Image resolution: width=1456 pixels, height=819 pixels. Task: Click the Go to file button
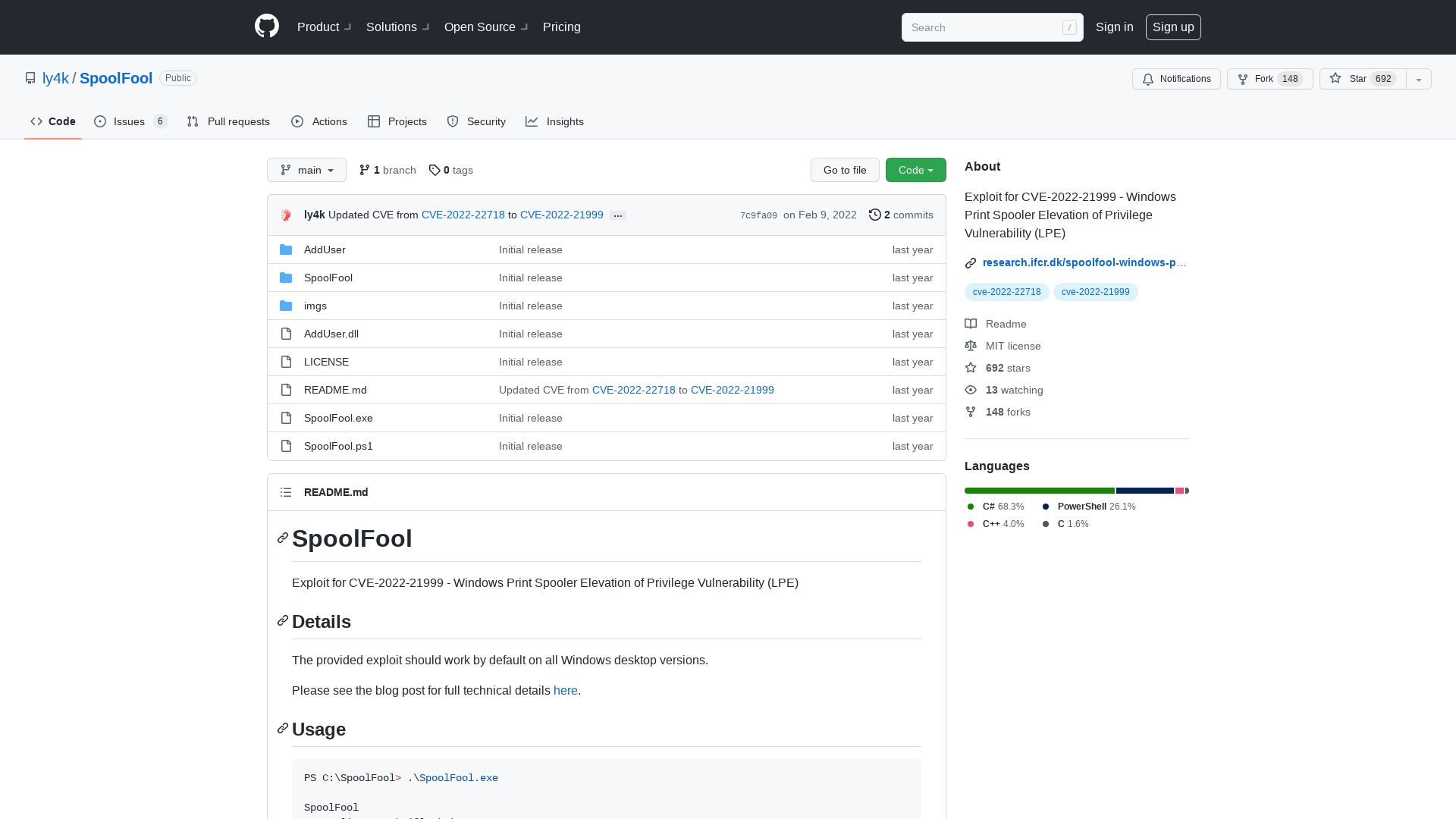[845, 170]
